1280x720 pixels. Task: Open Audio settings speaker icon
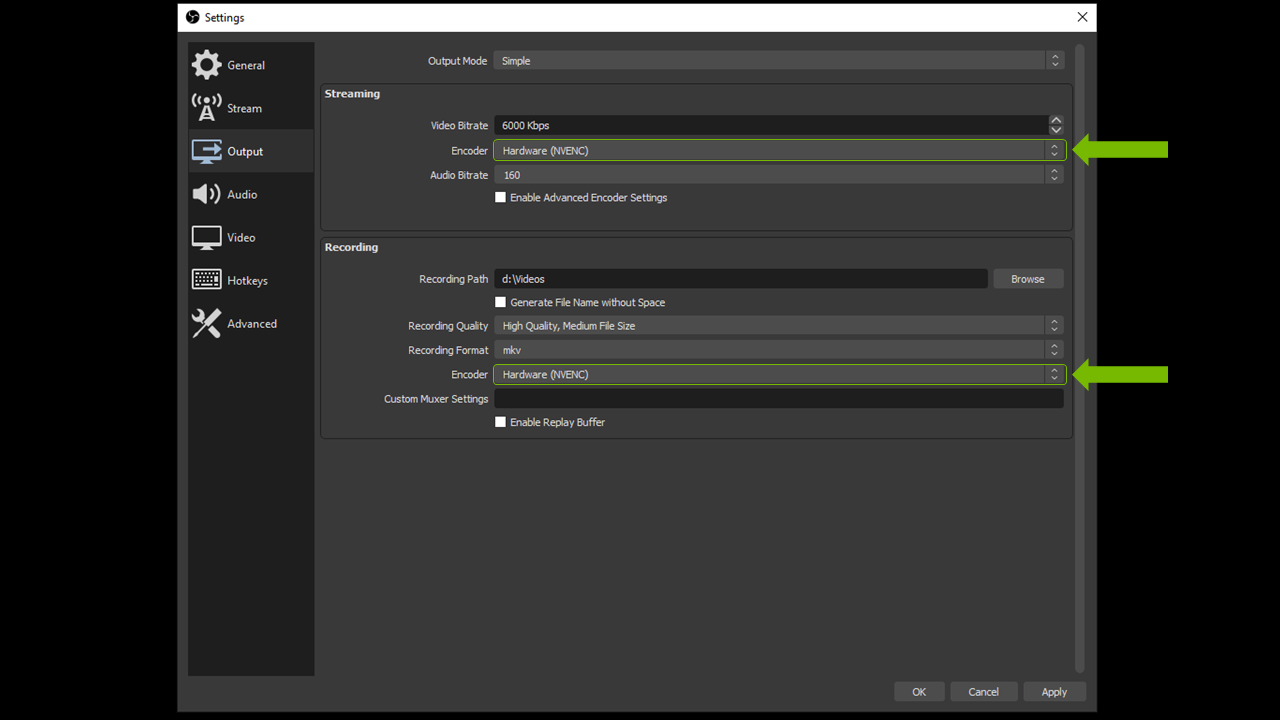207,194
